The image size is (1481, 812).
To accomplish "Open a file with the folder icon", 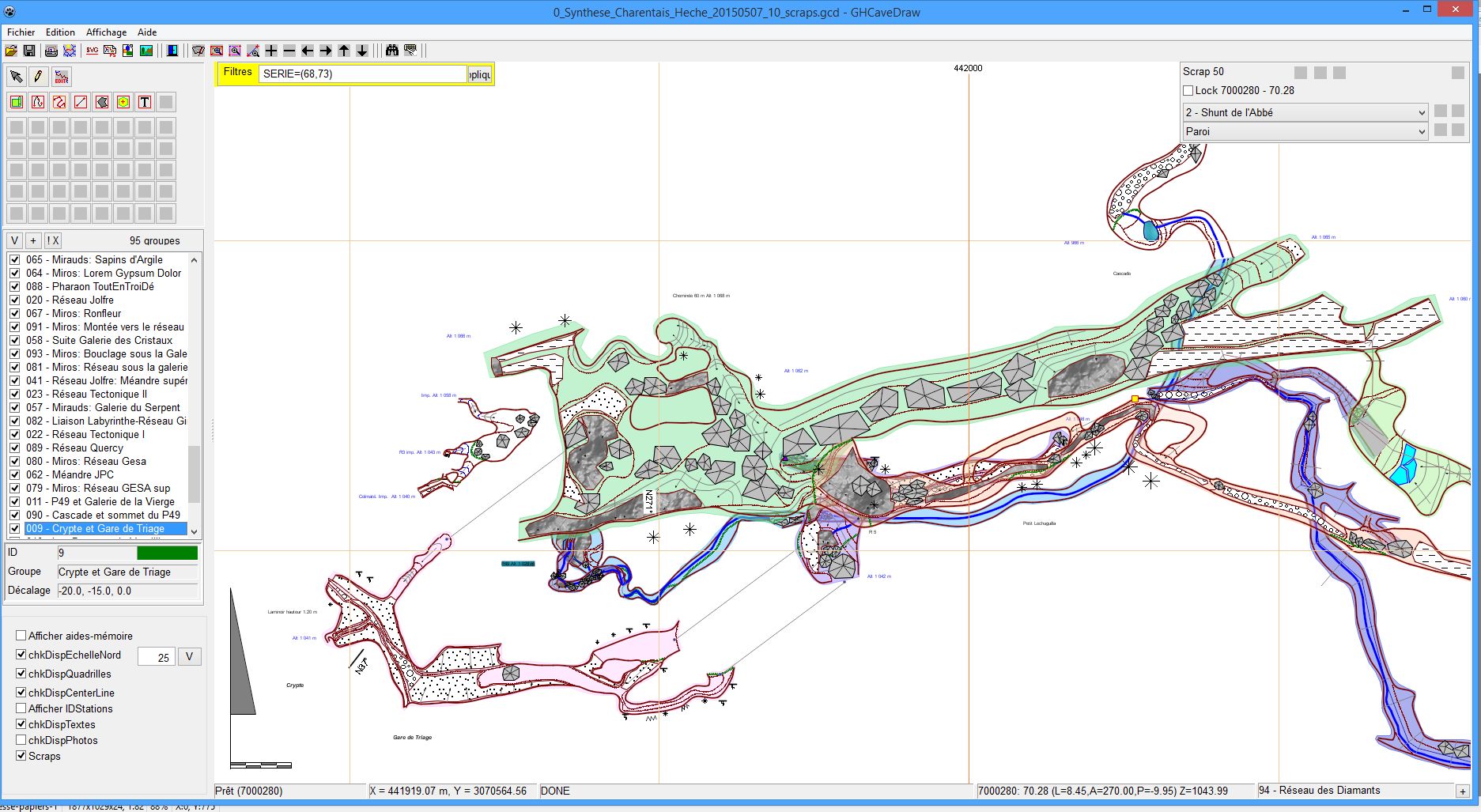I will pyautogui.click(x=11, y=51).
